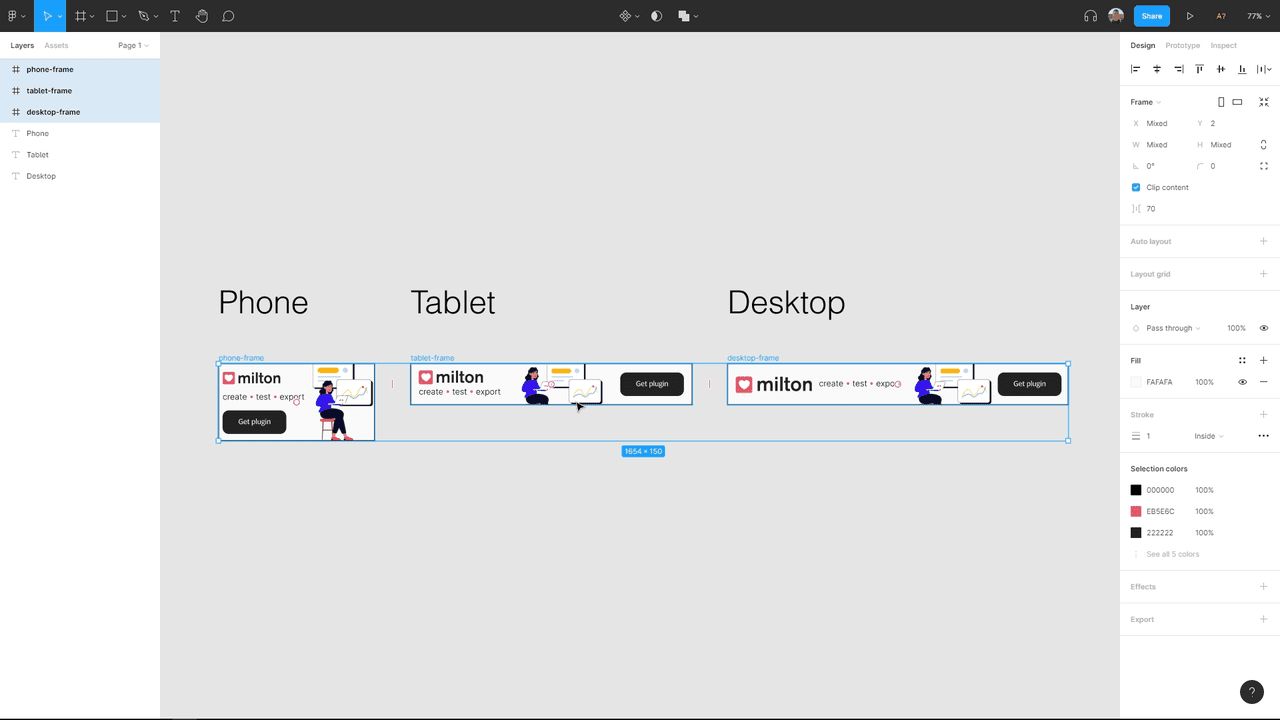Click Align bottom icon
The image size is (1280, 720).
1242,69
